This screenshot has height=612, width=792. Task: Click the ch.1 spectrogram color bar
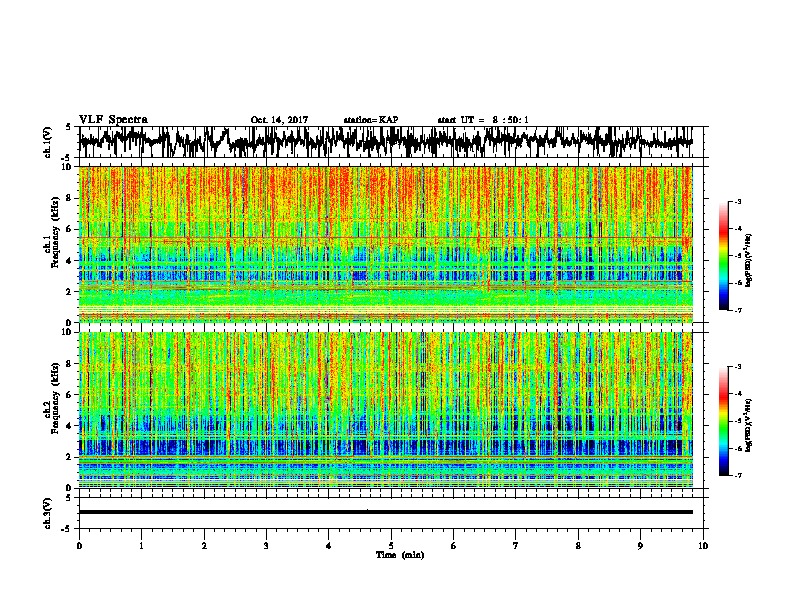click(724, 256)
